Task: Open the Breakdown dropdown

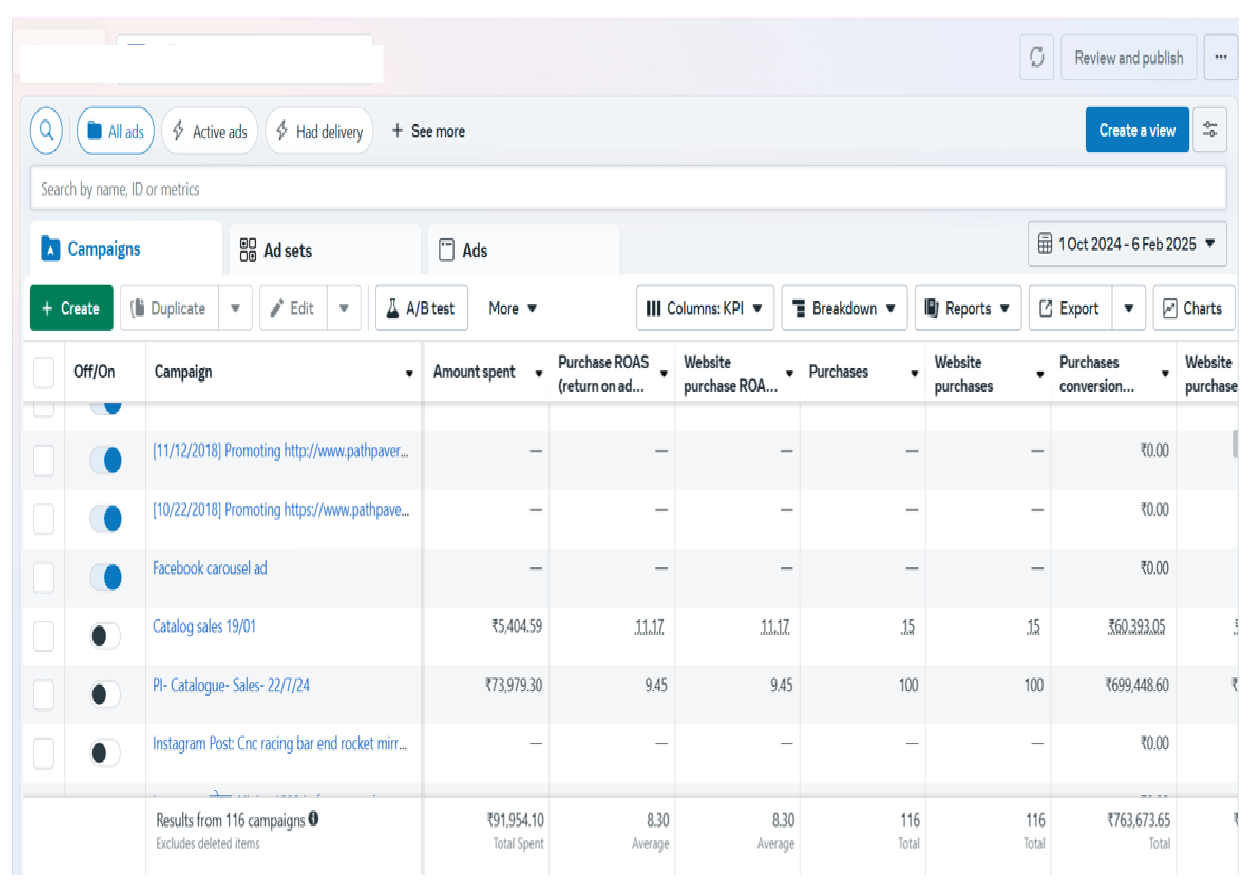Action: (844, 308)
